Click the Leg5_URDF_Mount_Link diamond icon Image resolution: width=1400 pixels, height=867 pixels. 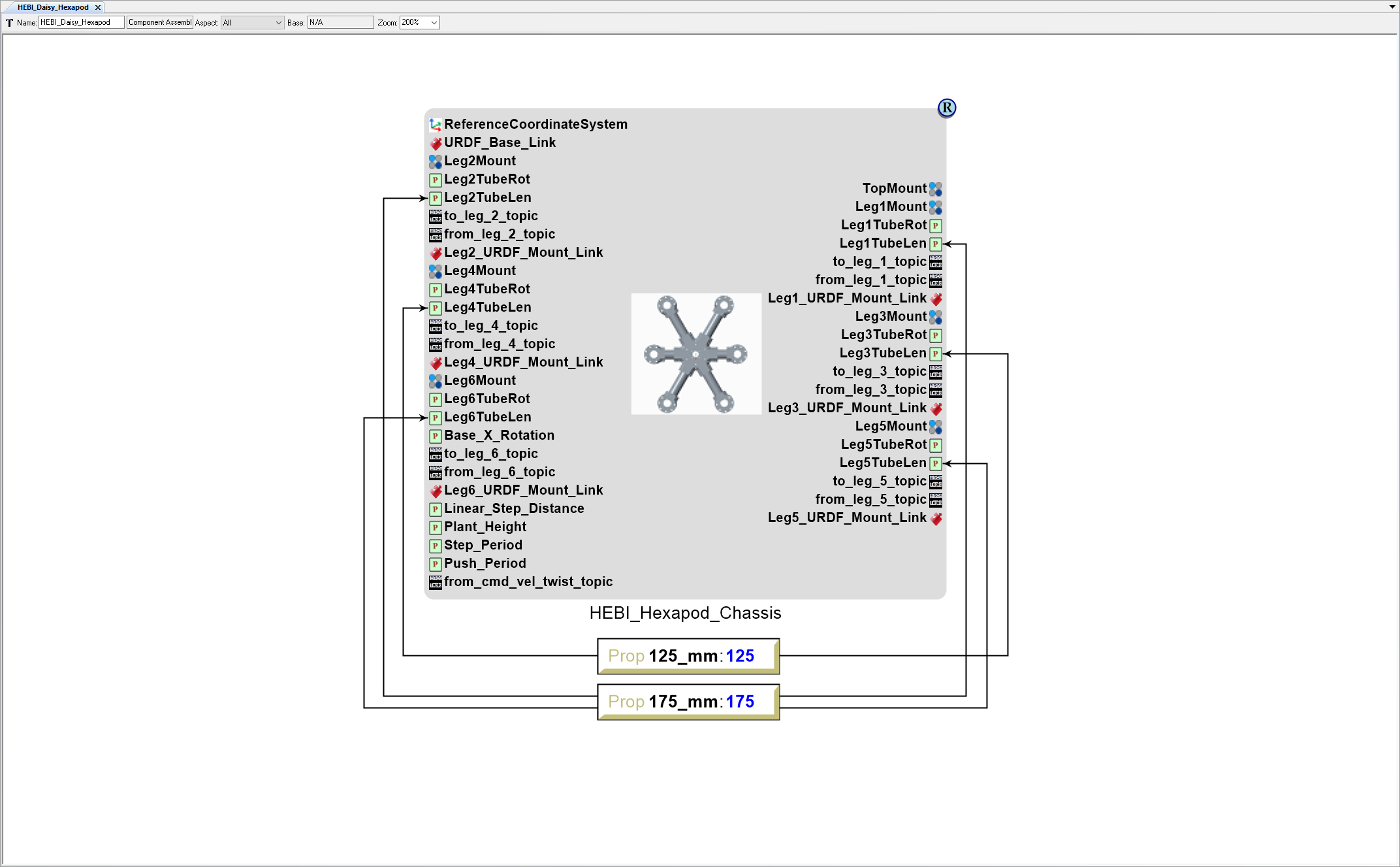936,518
